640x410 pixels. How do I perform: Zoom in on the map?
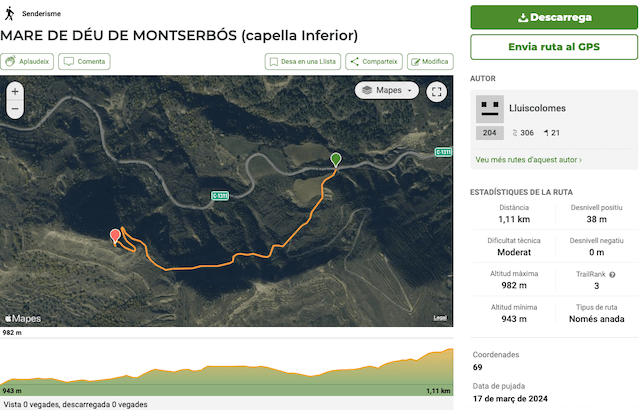[14, 92]
